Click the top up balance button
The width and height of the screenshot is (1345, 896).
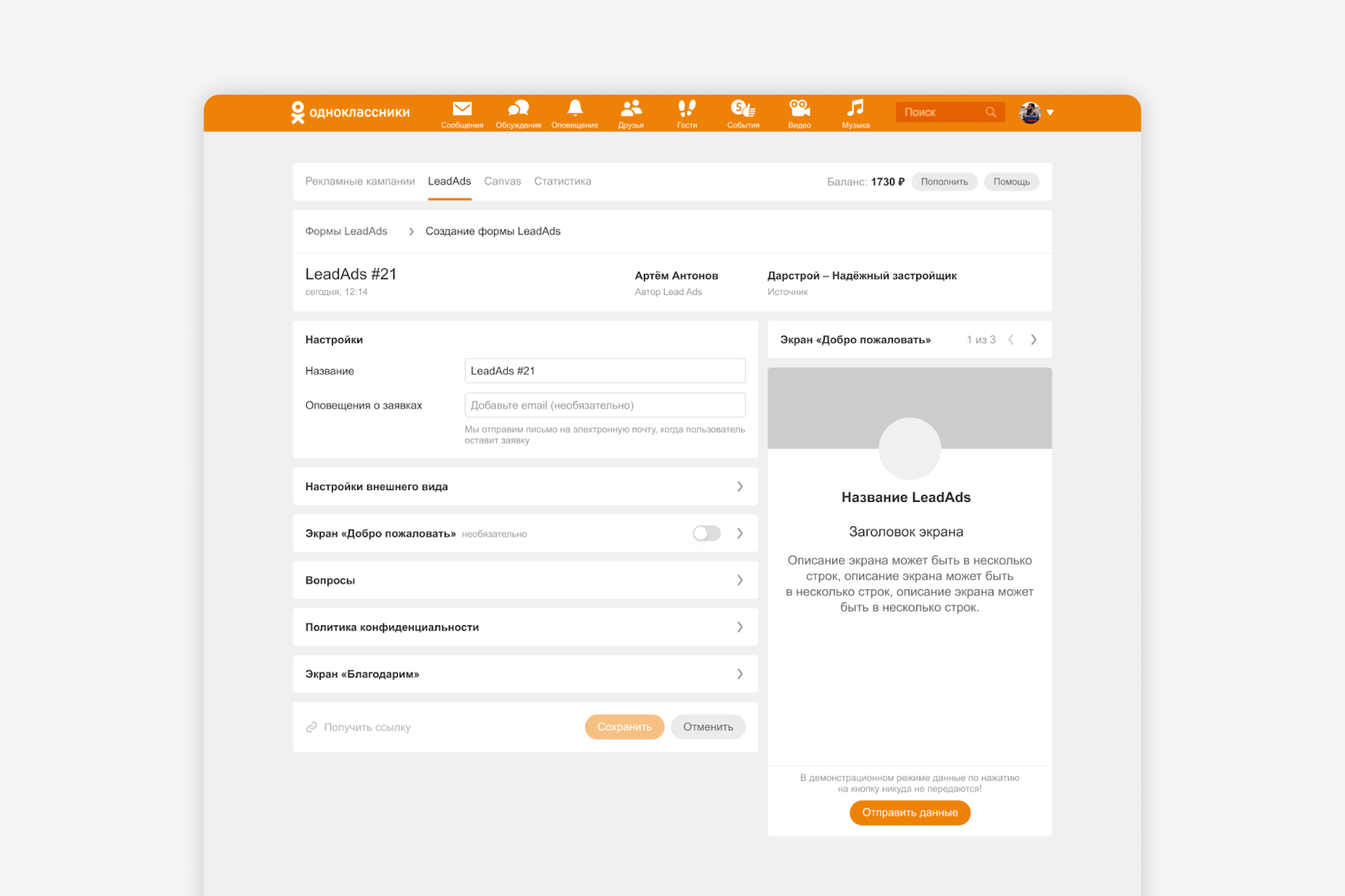944,182
